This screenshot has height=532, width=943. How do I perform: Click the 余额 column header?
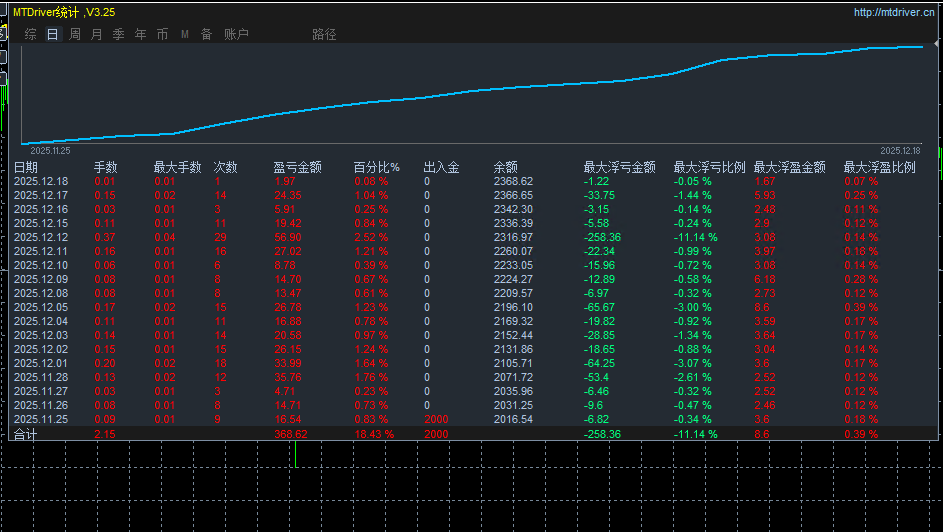(506, 167)
